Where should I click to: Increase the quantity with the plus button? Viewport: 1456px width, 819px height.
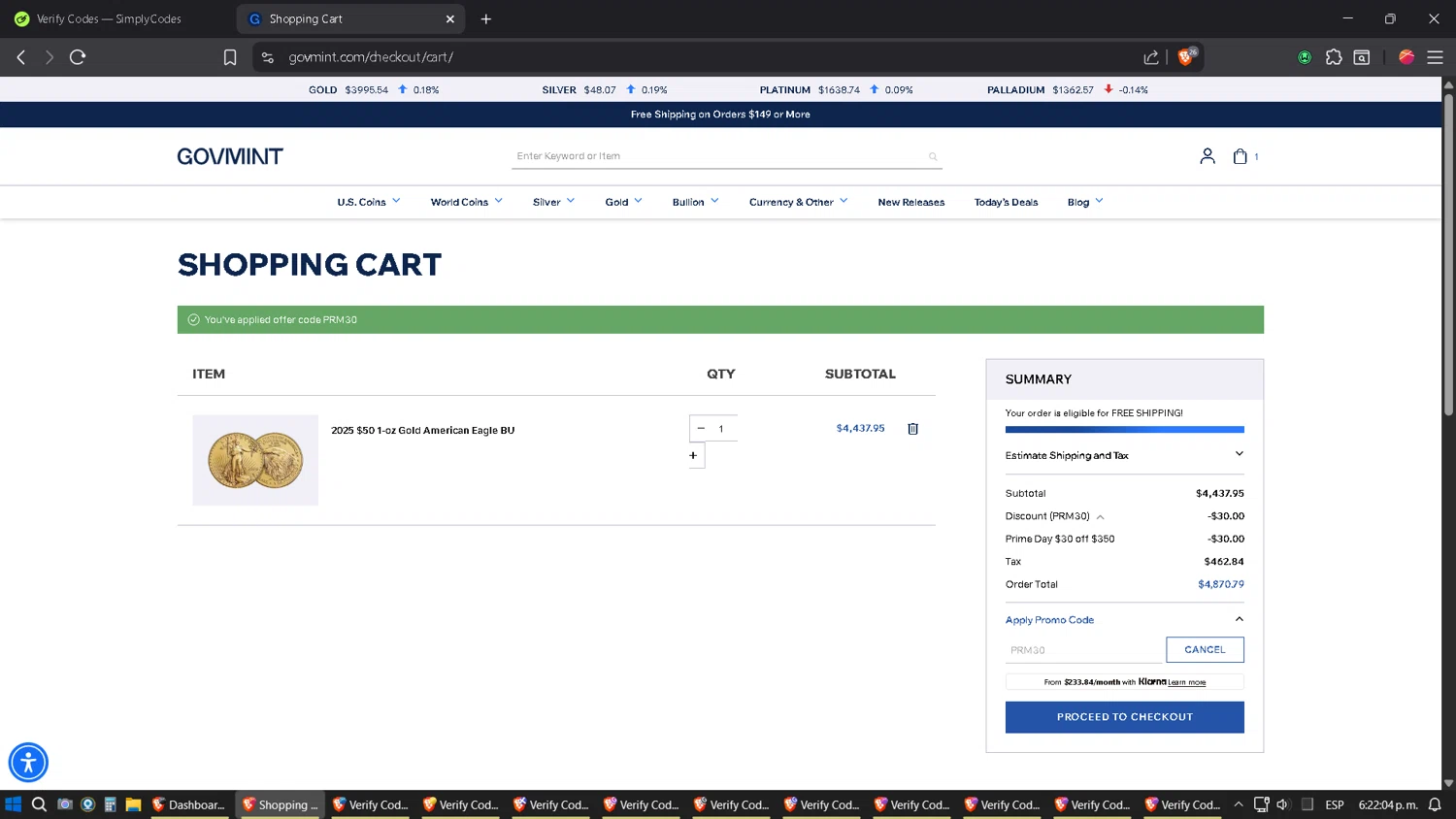(x=693, y=455)
